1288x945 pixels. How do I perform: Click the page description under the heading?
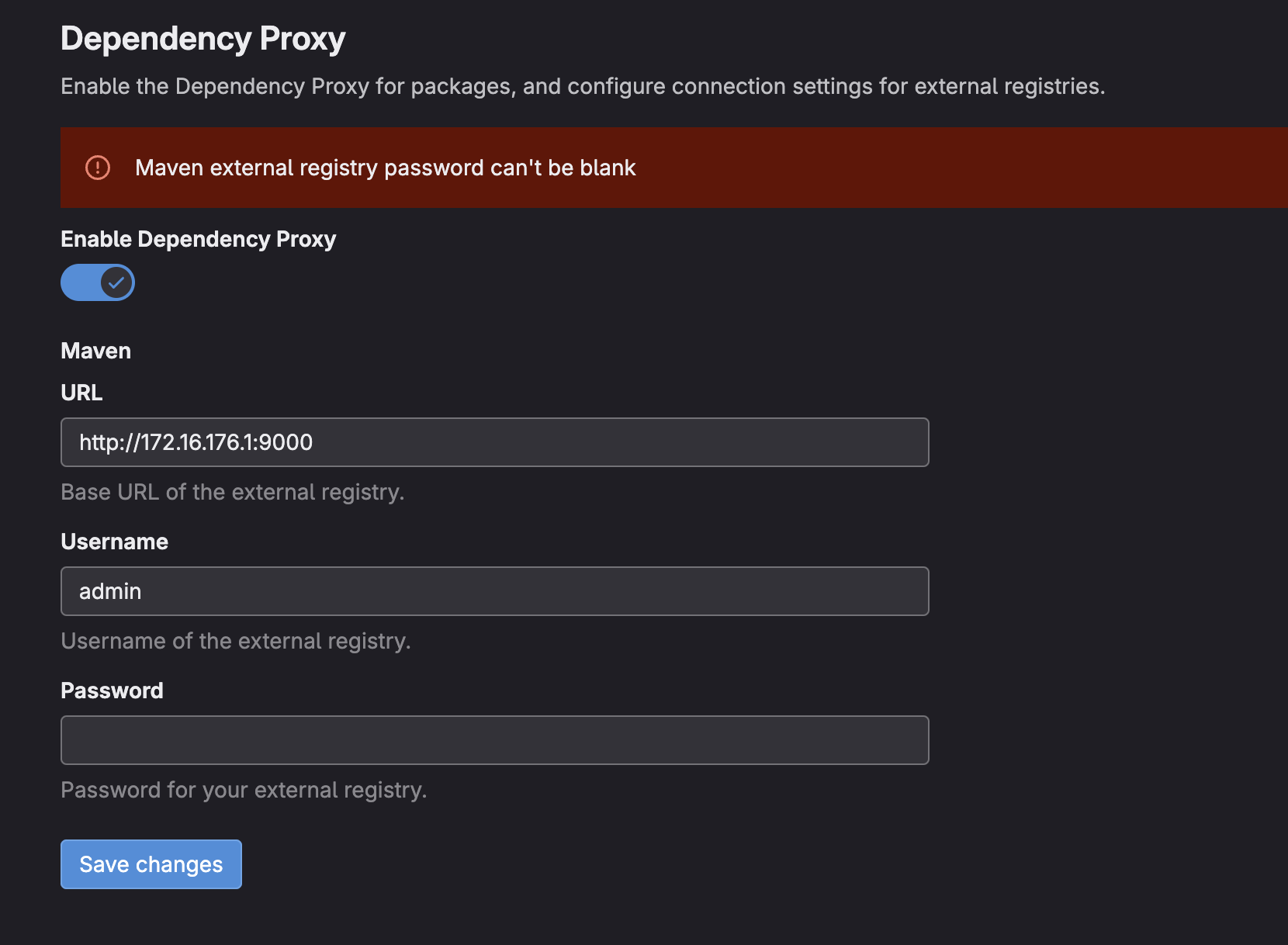point(583,86)
